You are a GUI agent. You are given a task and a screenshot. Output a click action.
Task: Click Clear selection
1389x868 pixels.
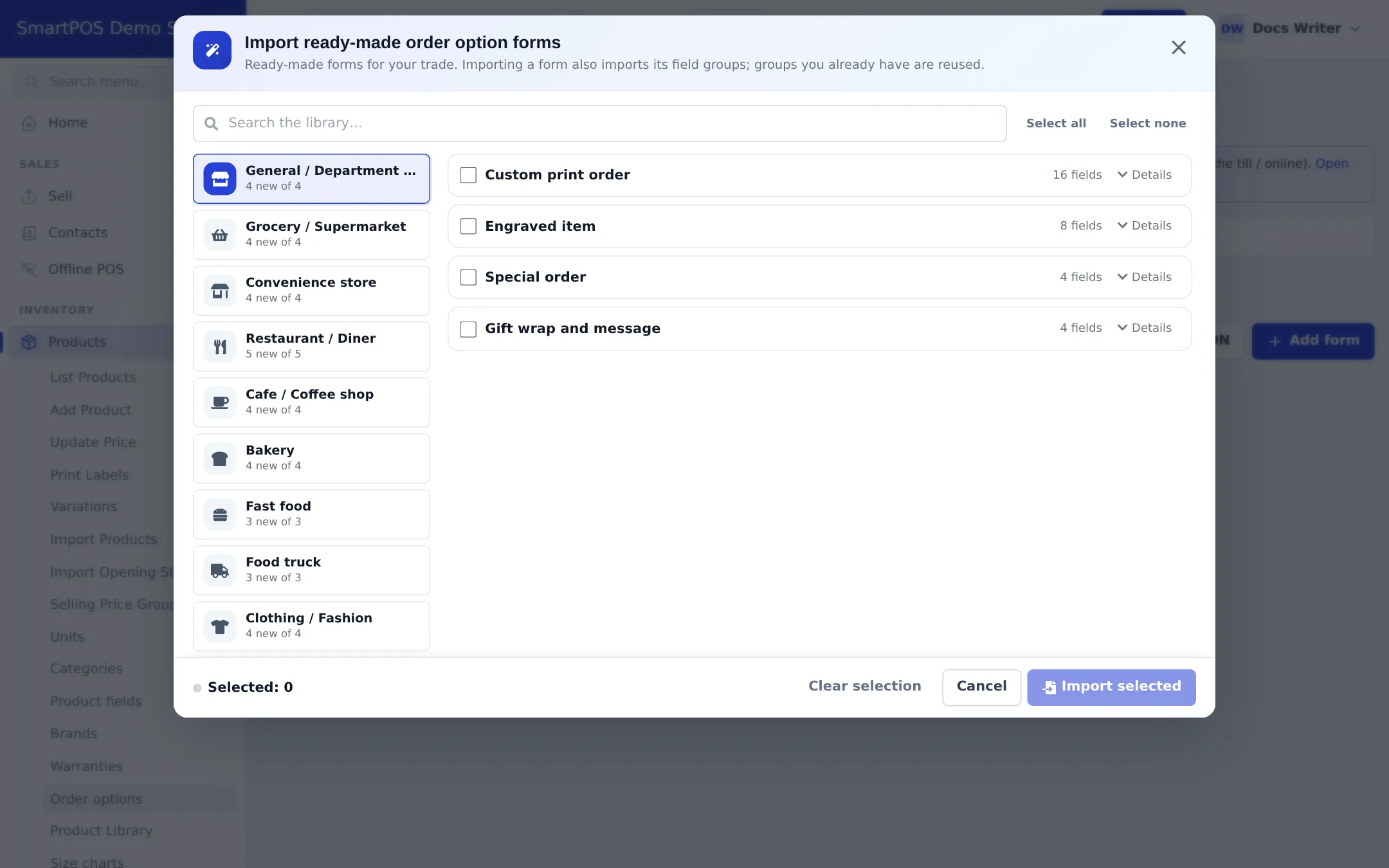tap(864, 686)
